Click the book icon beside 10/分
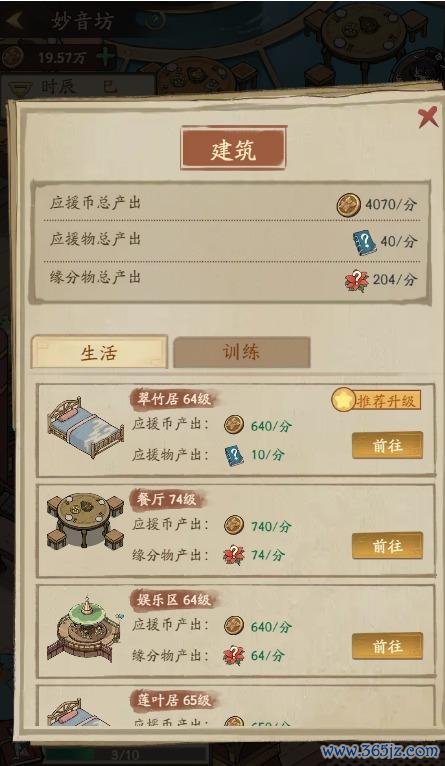Viewport: 445px width, 766px height. (234, 455)
